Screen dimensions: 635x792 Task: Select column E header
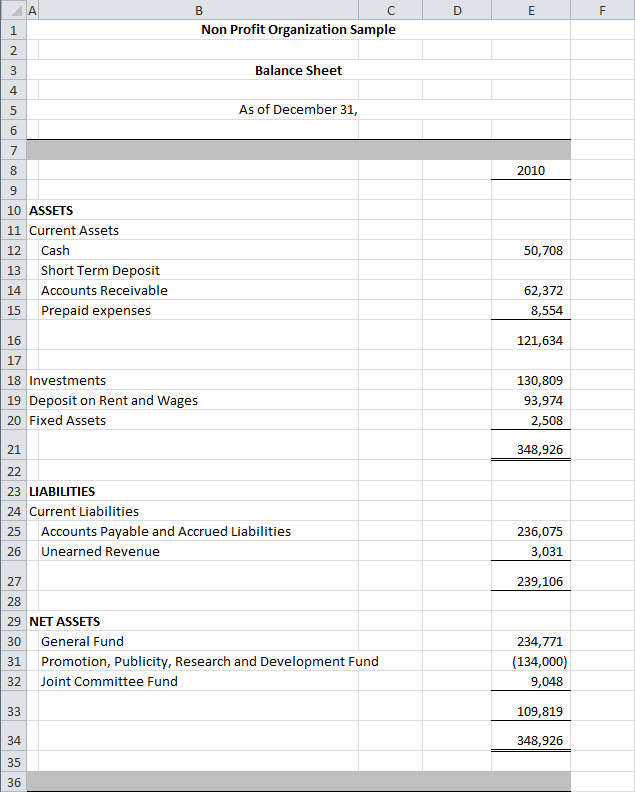point(530,10)
